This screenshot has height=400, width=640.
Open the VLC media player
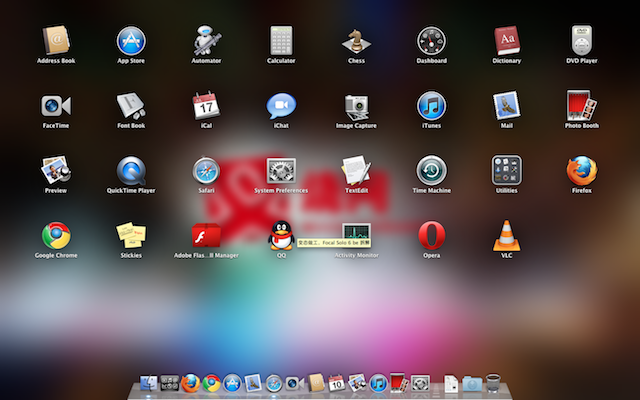[x=507, y=236]
